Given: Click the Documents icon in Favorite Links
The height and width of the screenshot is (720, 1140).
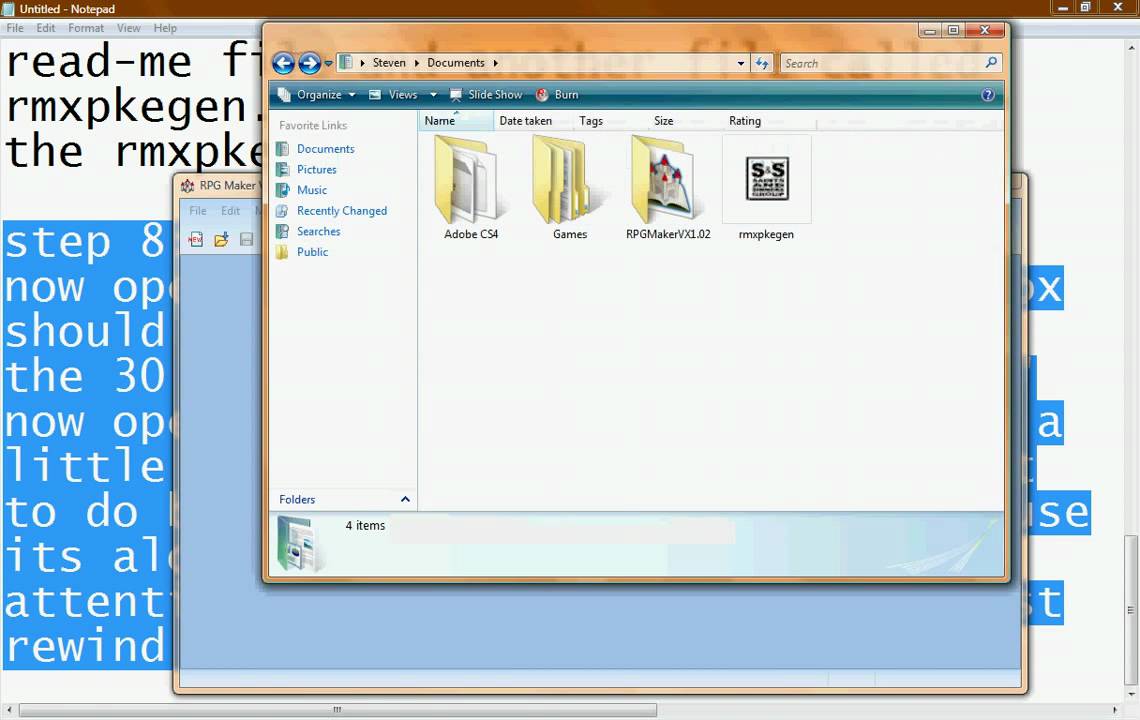Looking at the screenshot, I should pyautogui.click(x=283, y=148).
